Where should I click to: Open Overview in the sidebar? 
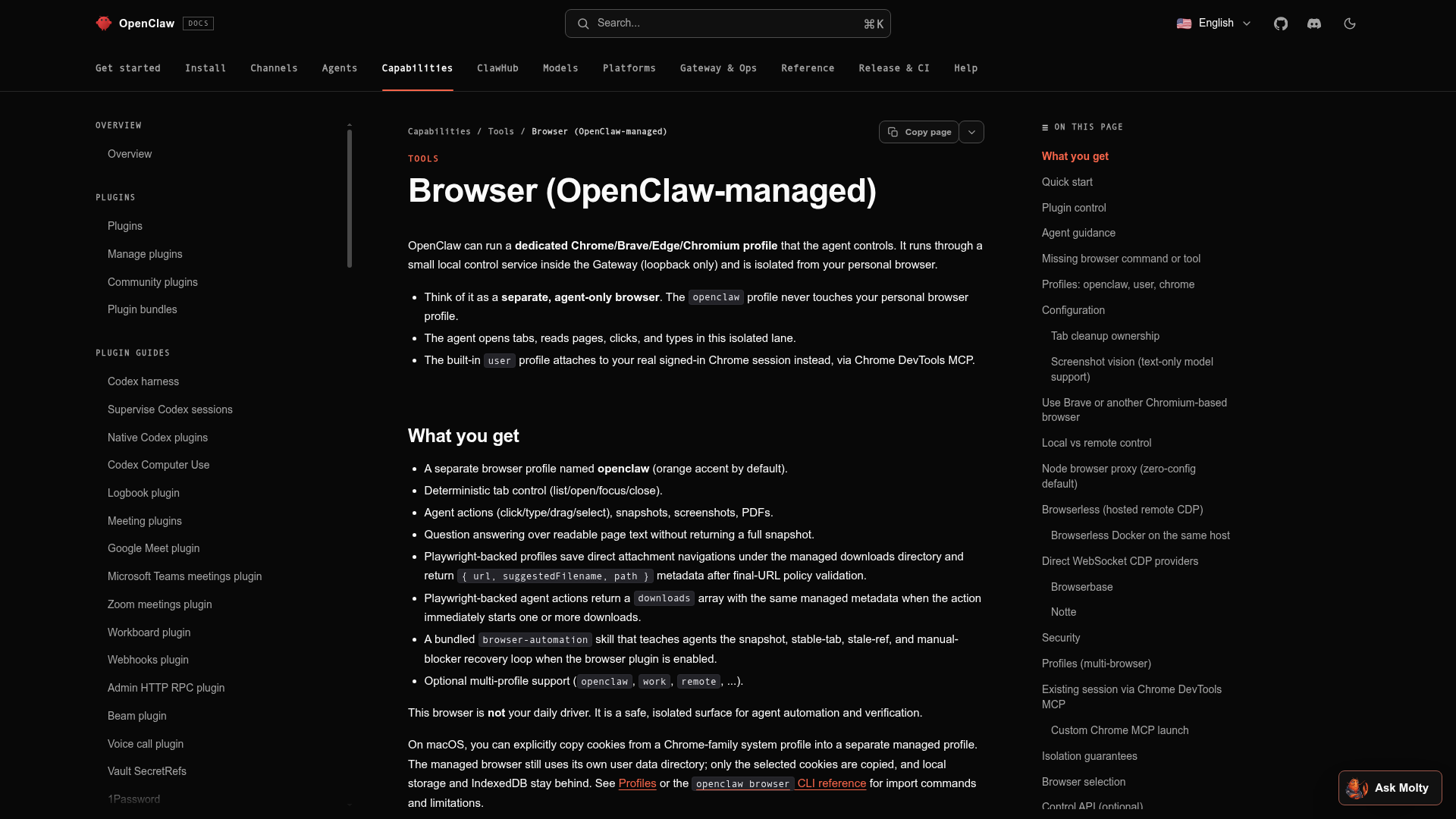tap(130, 154)
